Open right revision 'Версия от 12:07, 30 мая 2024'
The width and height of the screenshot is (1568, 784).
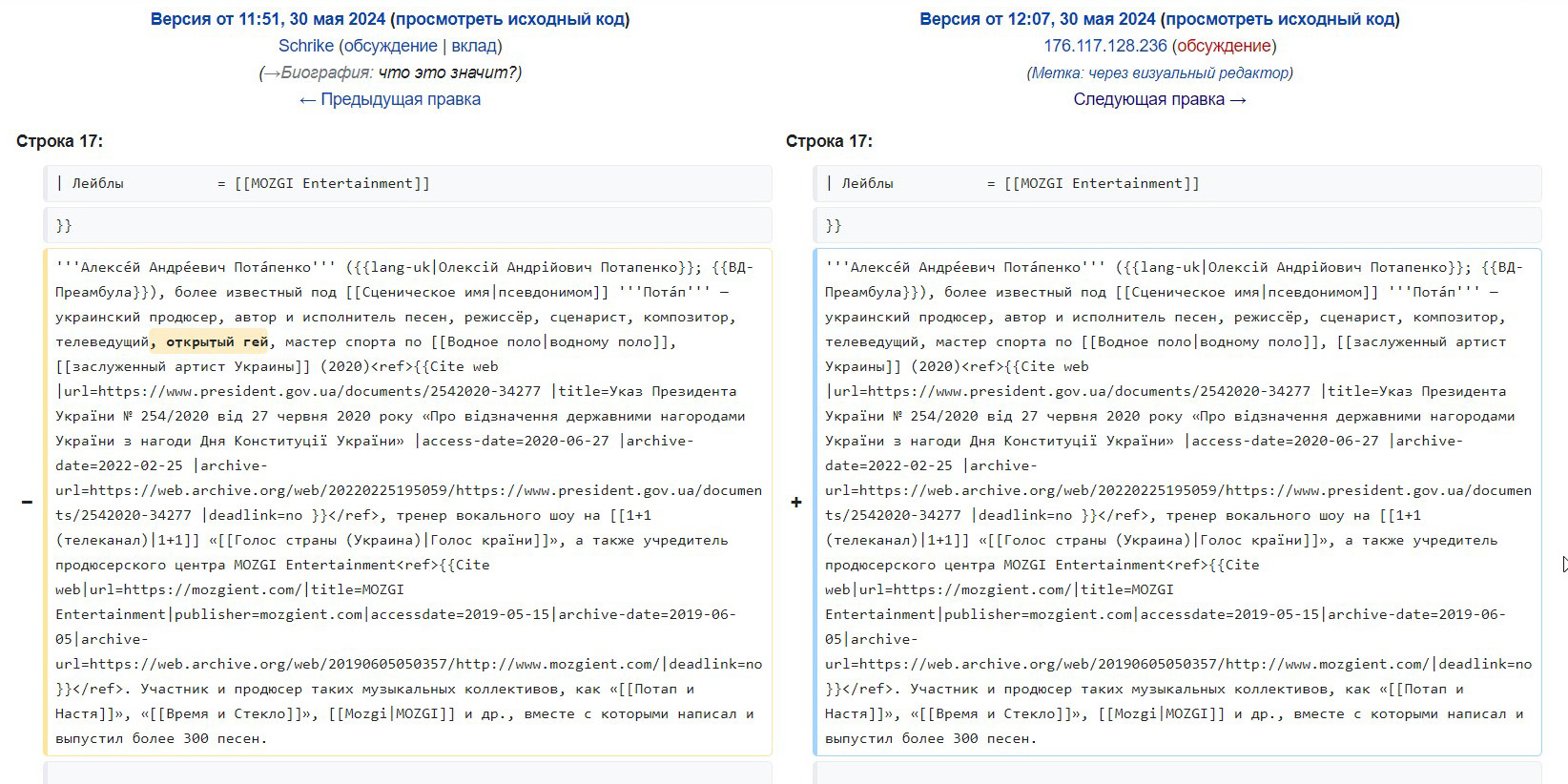coord(1038,19)
